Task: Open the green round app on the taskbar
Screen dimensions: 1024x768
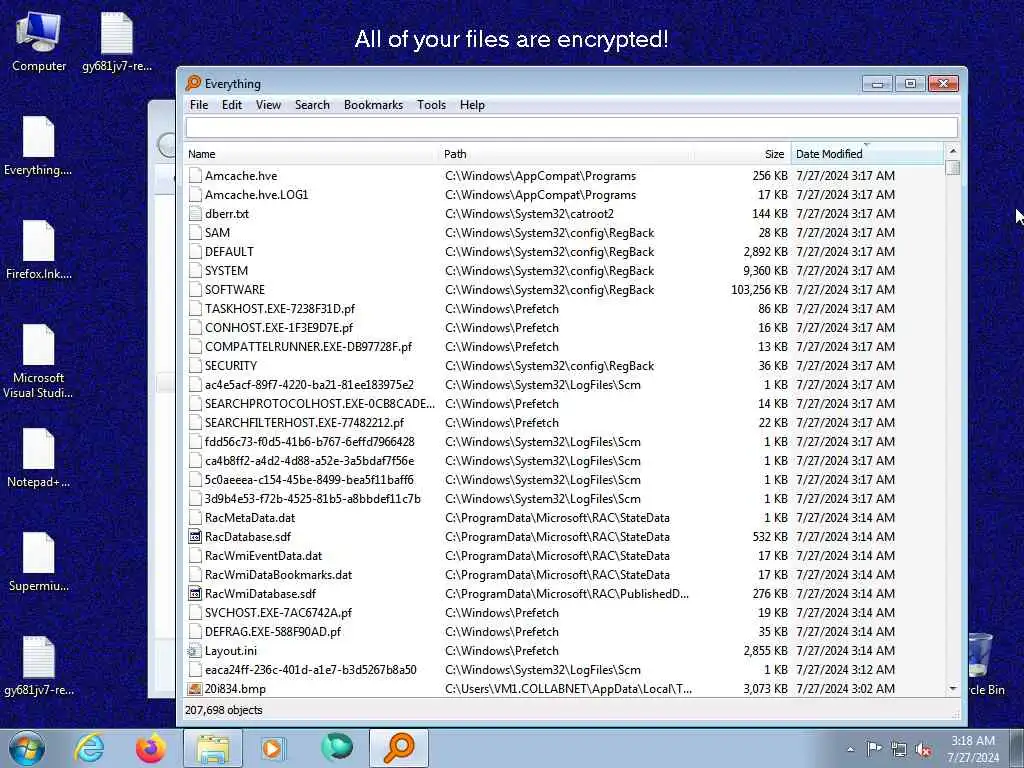Action: [336, 748]
